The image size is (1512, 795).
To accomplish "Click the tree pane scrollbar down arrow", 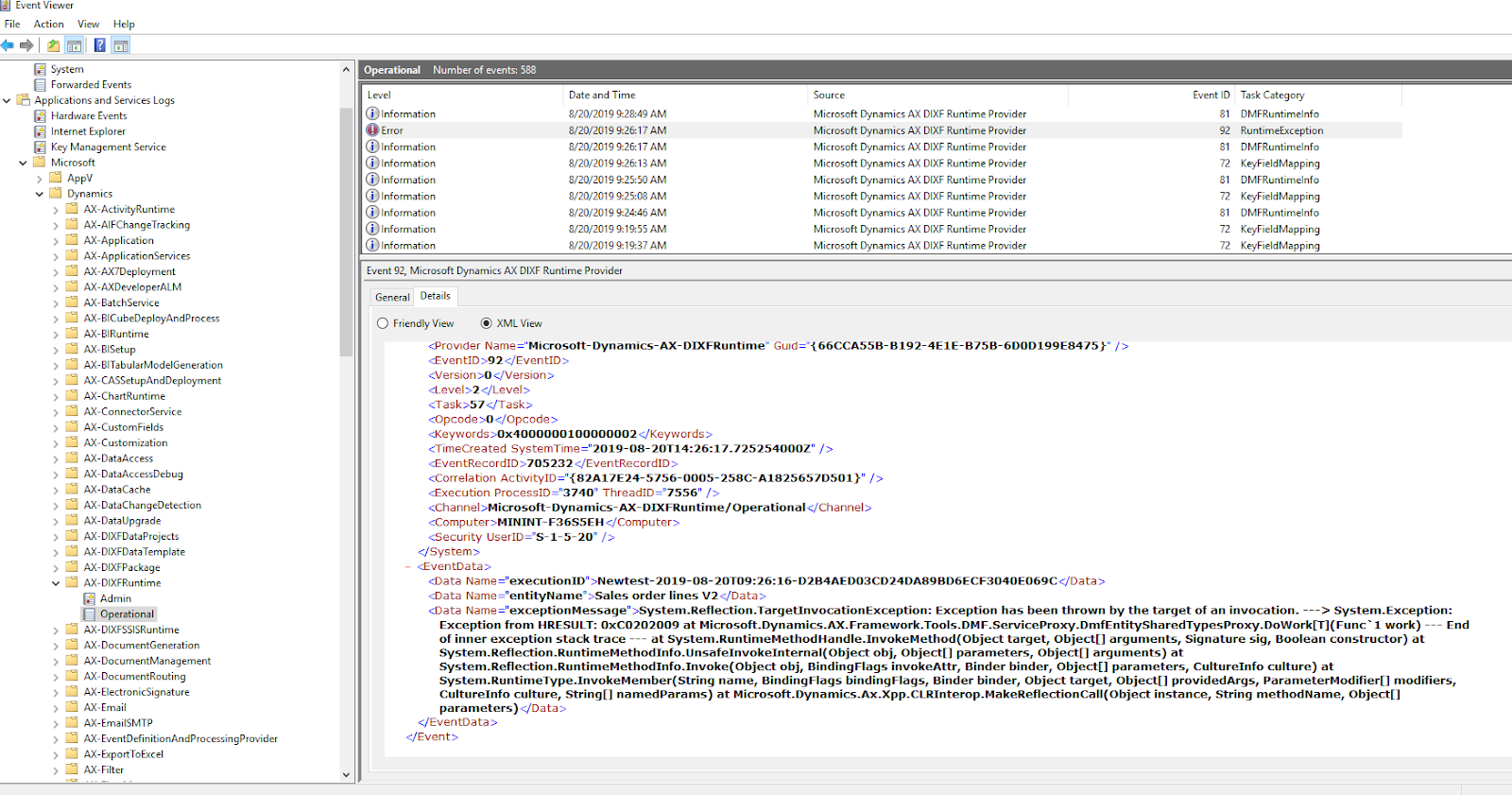I will (346, 775).
